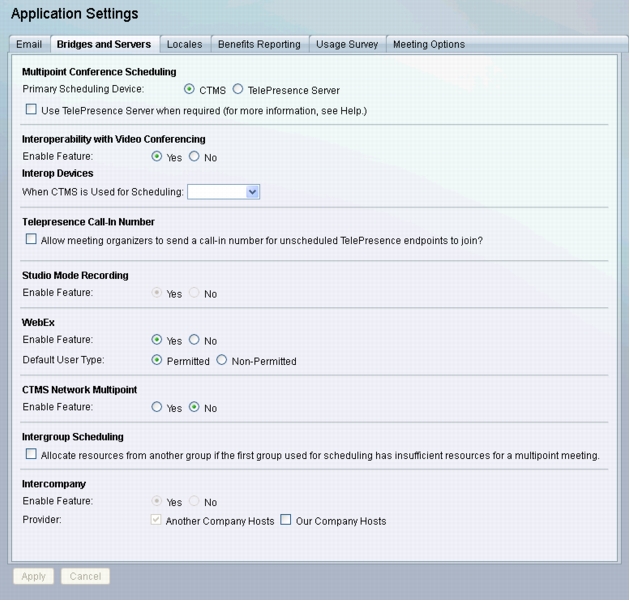The width and height of the screenshot is (630, 614).
Task: Select No for Studio Mode Recording
Action: [x=194, y=293]
